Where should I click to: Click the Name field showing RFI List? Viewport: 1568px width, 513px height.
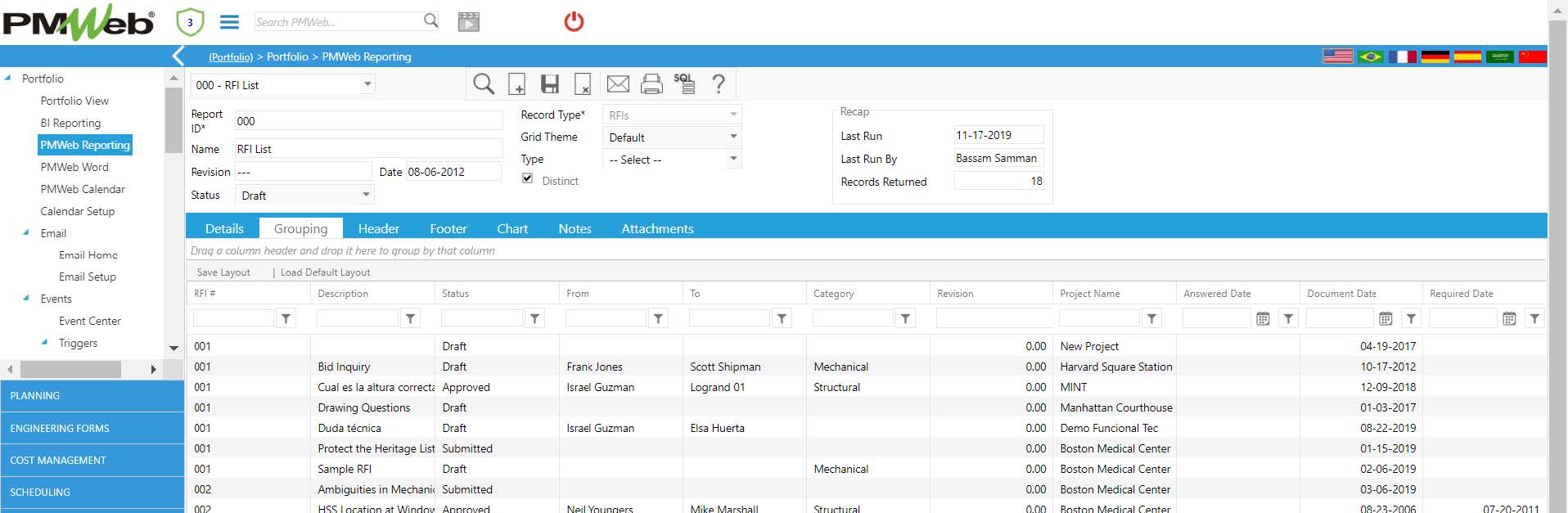[369, 148]
